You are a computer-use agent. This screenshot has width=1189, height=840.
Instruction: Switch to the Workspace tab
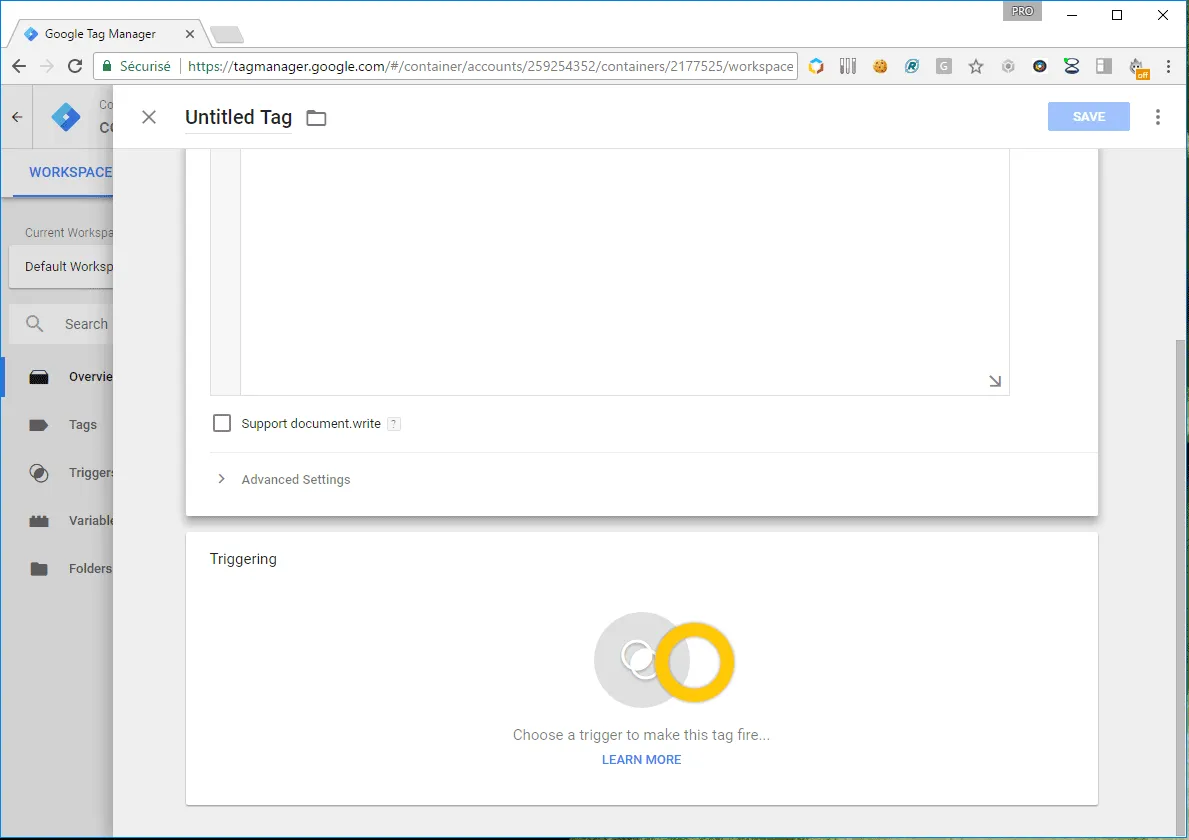[70, 172]
